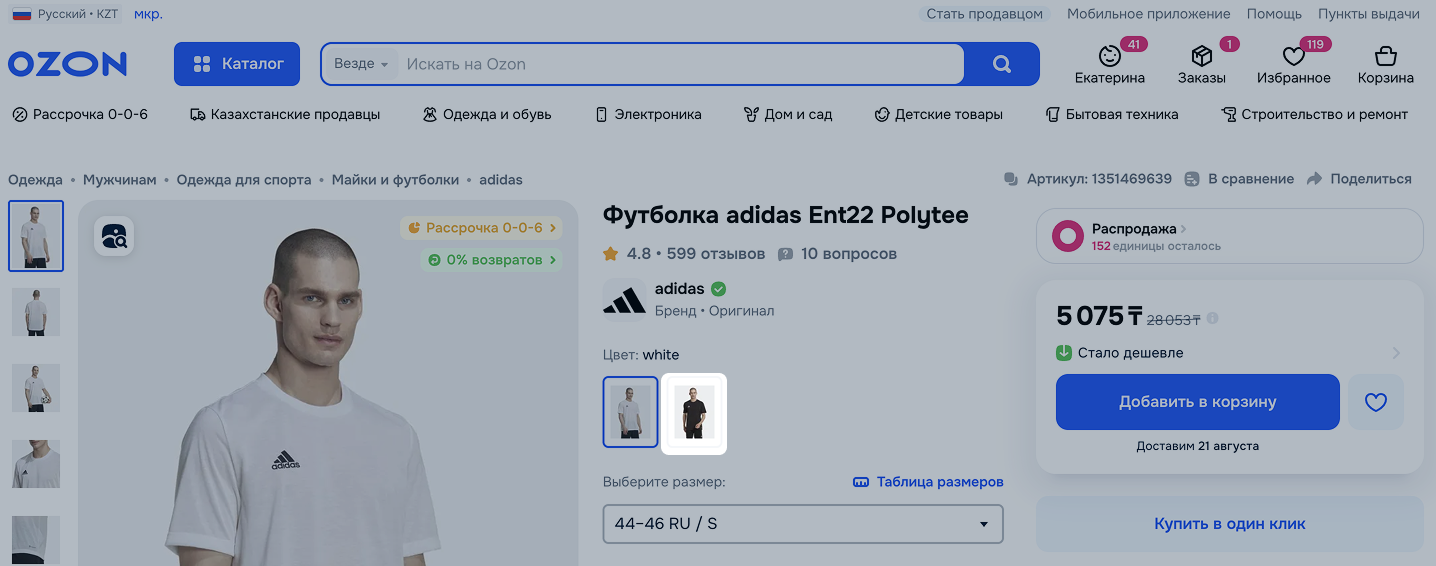Open the adidas brand name link
Viewport: 1436px width, 566px height.
click(x=680, y=289)
